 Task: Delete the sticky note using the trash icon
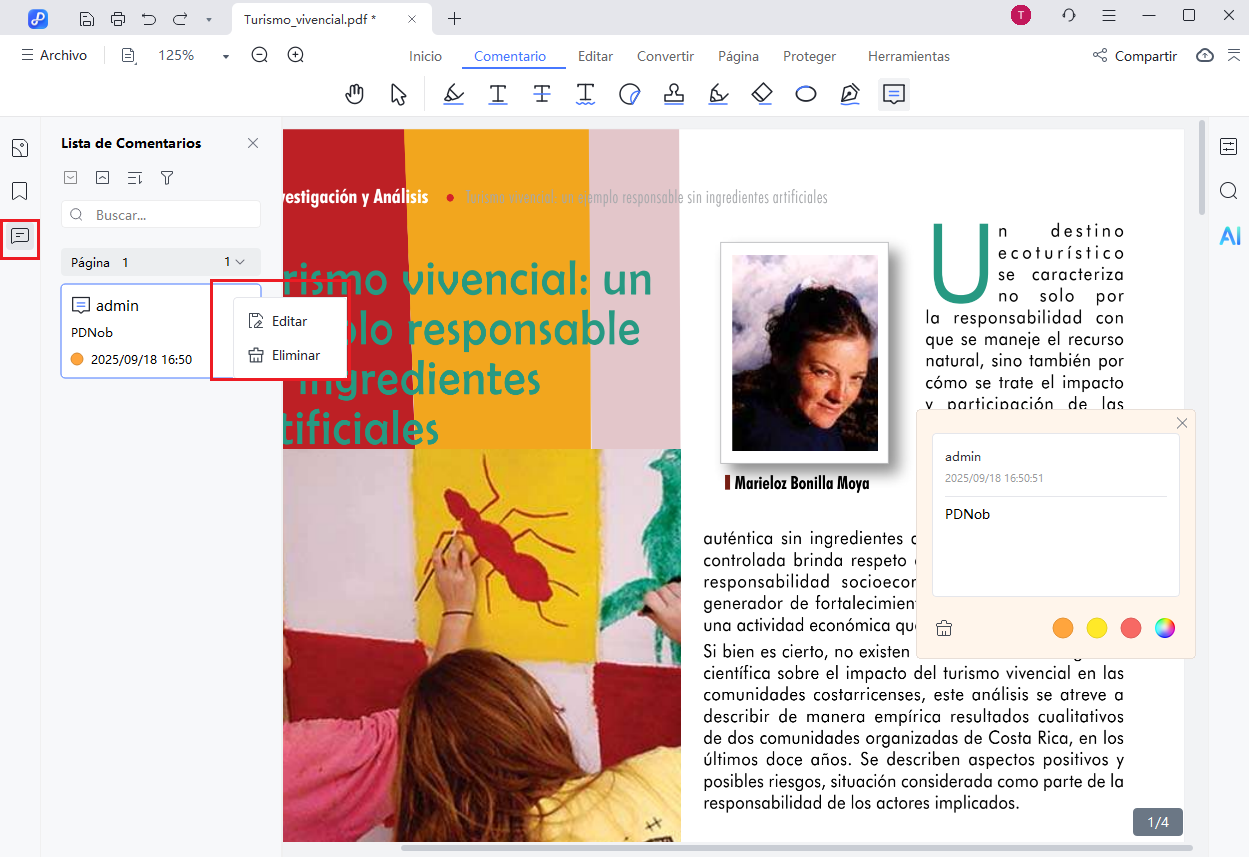coord(943,628)
